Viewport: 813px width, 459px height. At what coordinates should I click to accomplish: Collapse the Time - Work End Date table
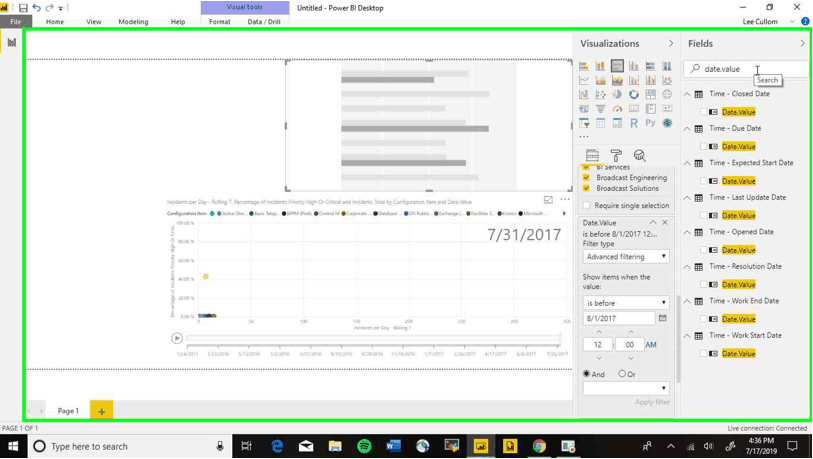[687, 301]
